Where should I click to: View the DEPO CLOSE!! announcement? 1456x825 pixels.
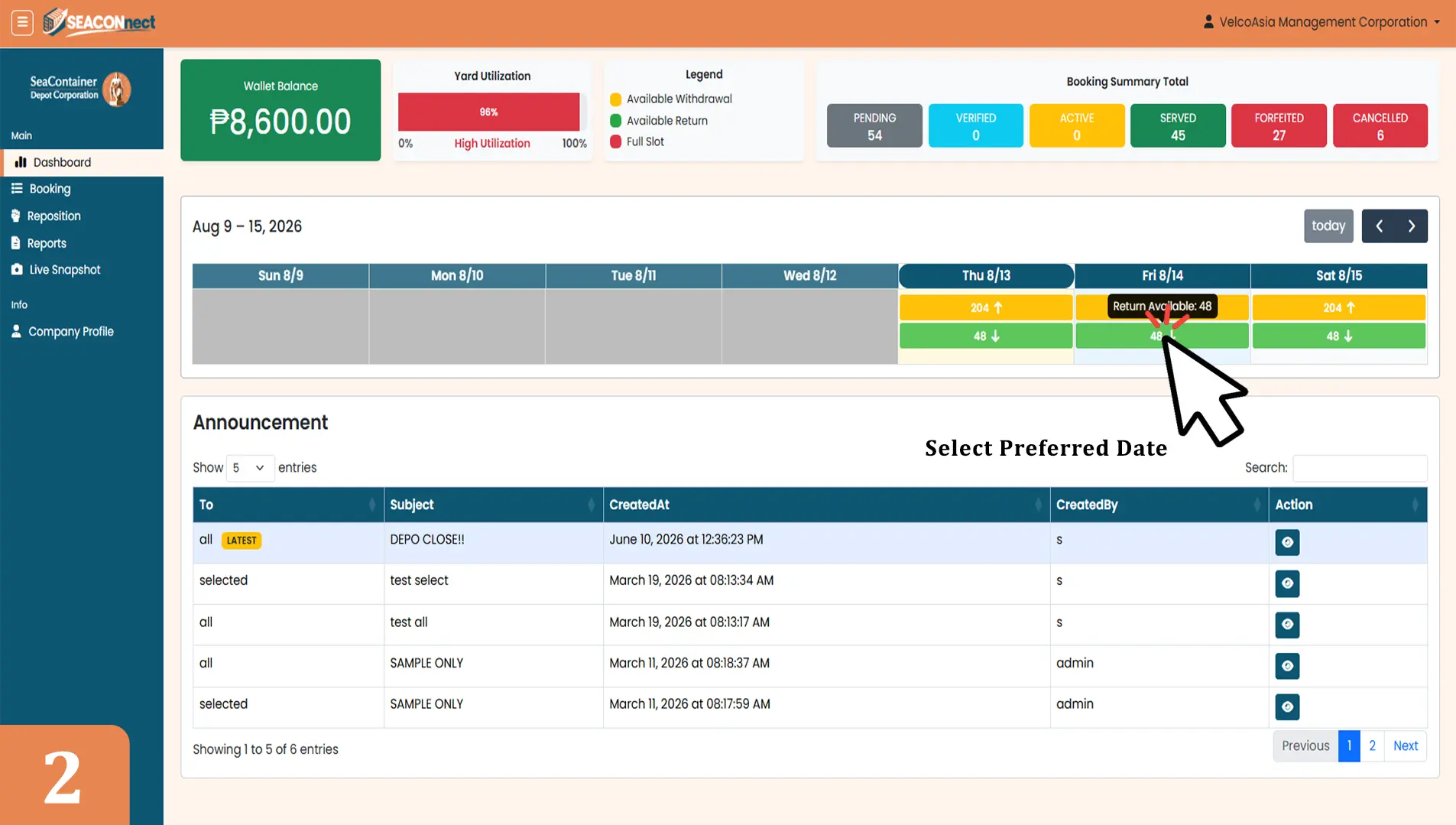[1287, 542]
